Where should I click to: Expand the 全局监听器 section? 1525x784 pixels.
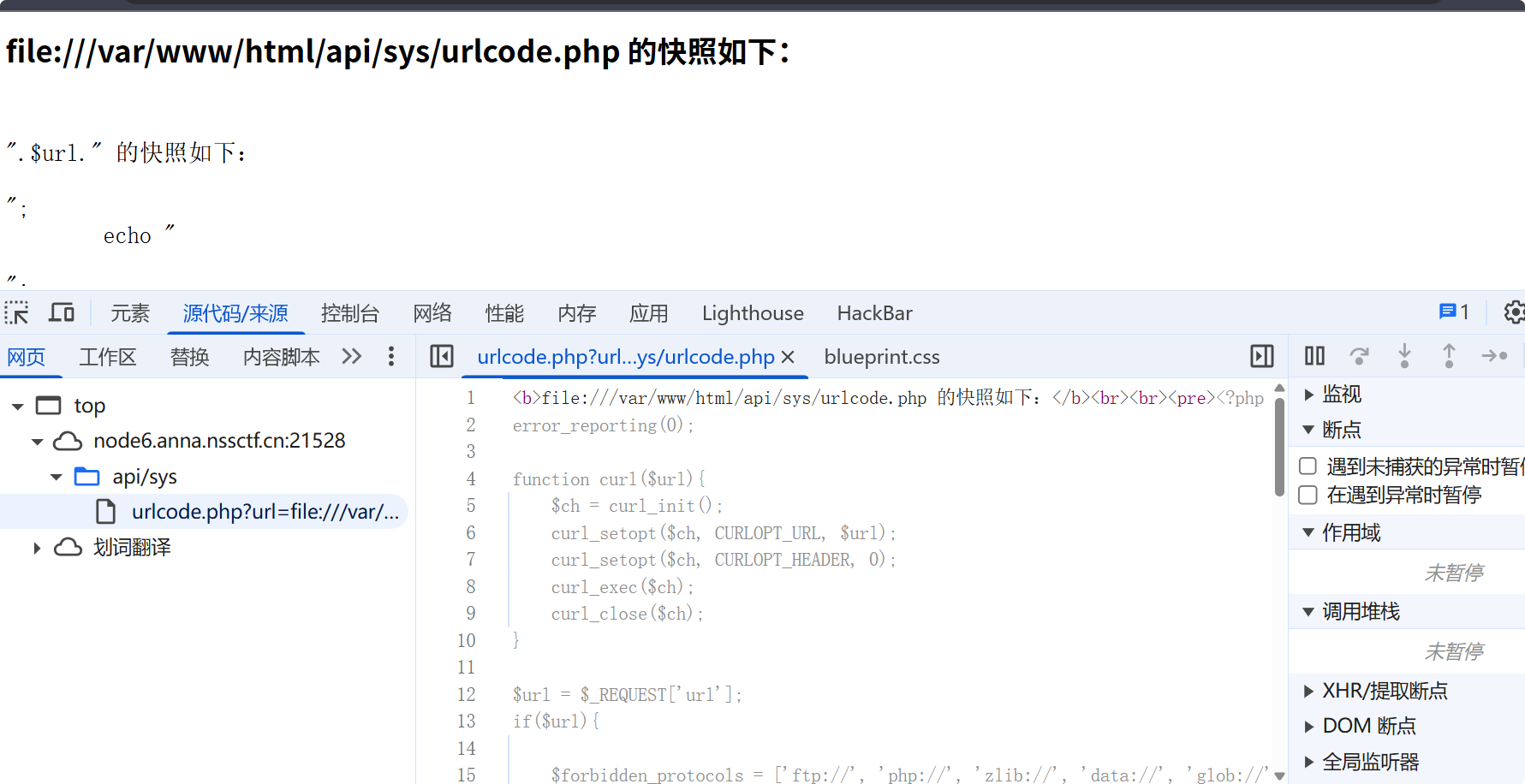click(x=1308, y=762)
